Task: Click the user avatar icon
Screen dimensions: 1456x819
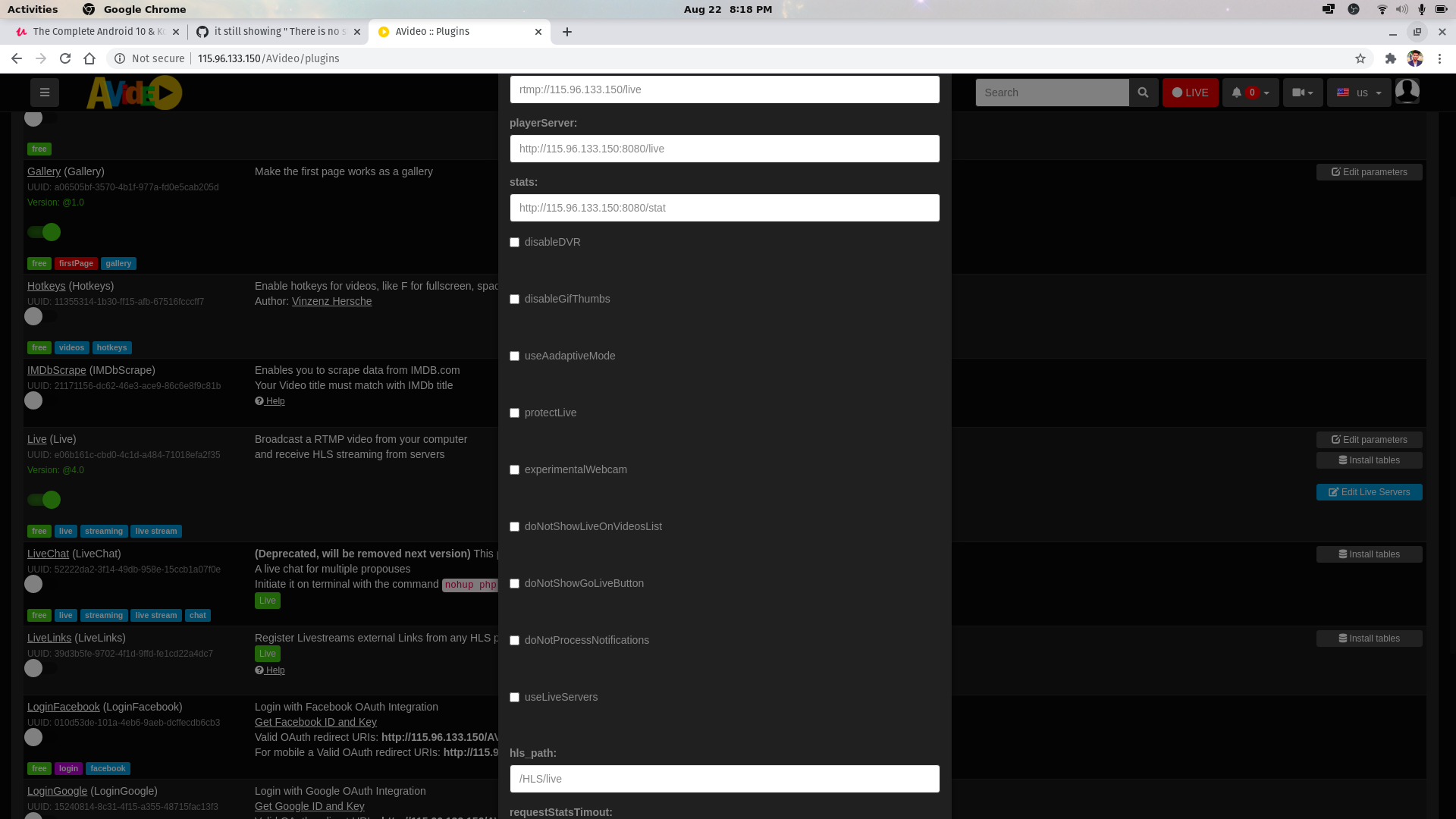Action: [x=1407, y=91]
